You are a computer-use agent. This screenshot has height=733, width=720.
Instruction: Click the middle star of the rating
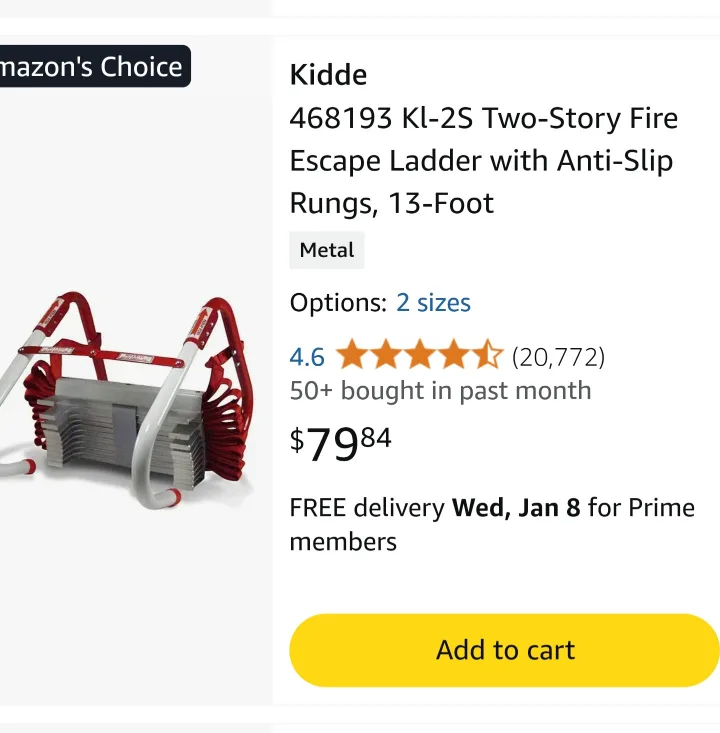pyautogui.click(x=419, y=355)
